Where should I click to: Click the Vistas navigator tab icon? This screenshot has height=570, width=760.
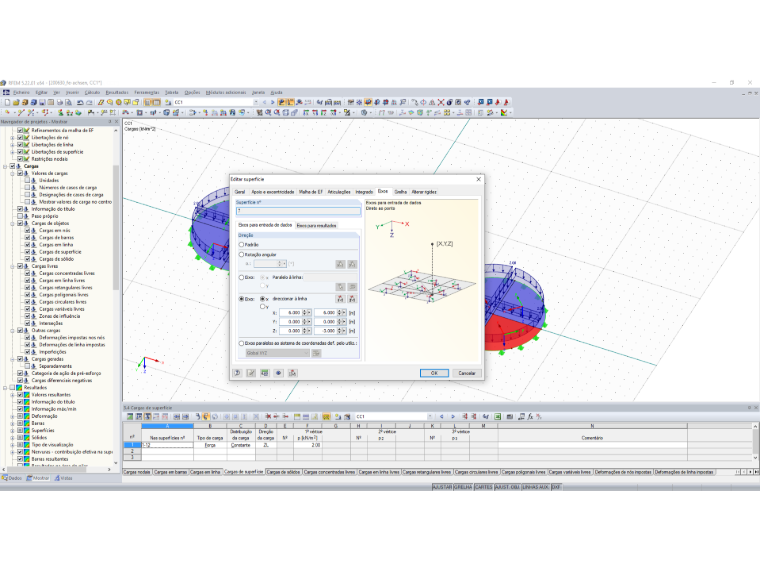click(57, 478)
